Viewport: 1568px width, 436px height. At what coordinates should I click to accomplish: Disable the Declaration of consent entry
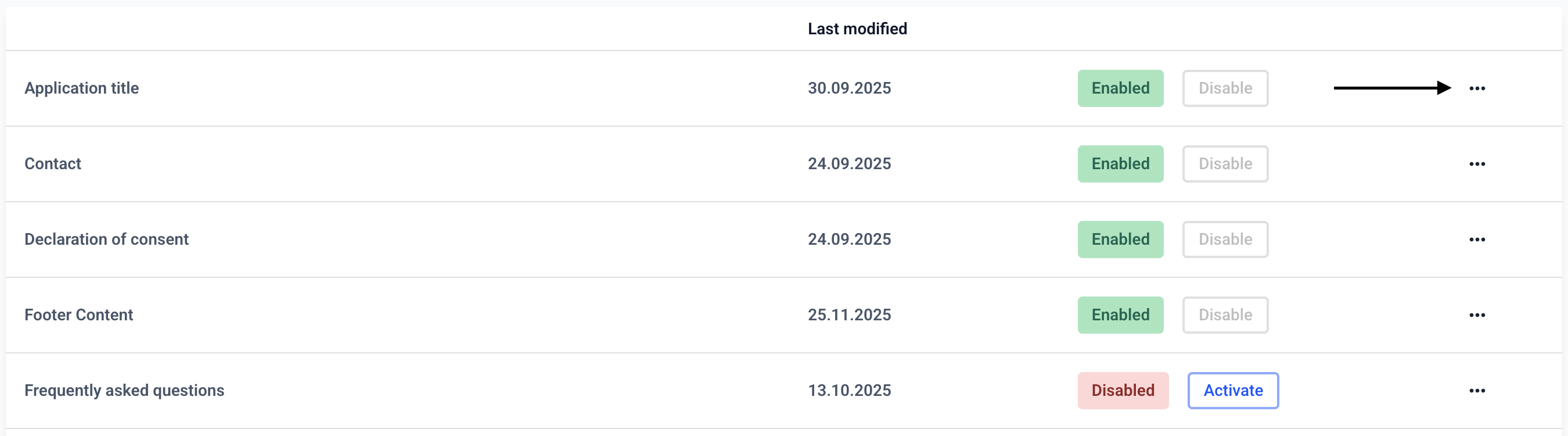(x=1225, y=240)
